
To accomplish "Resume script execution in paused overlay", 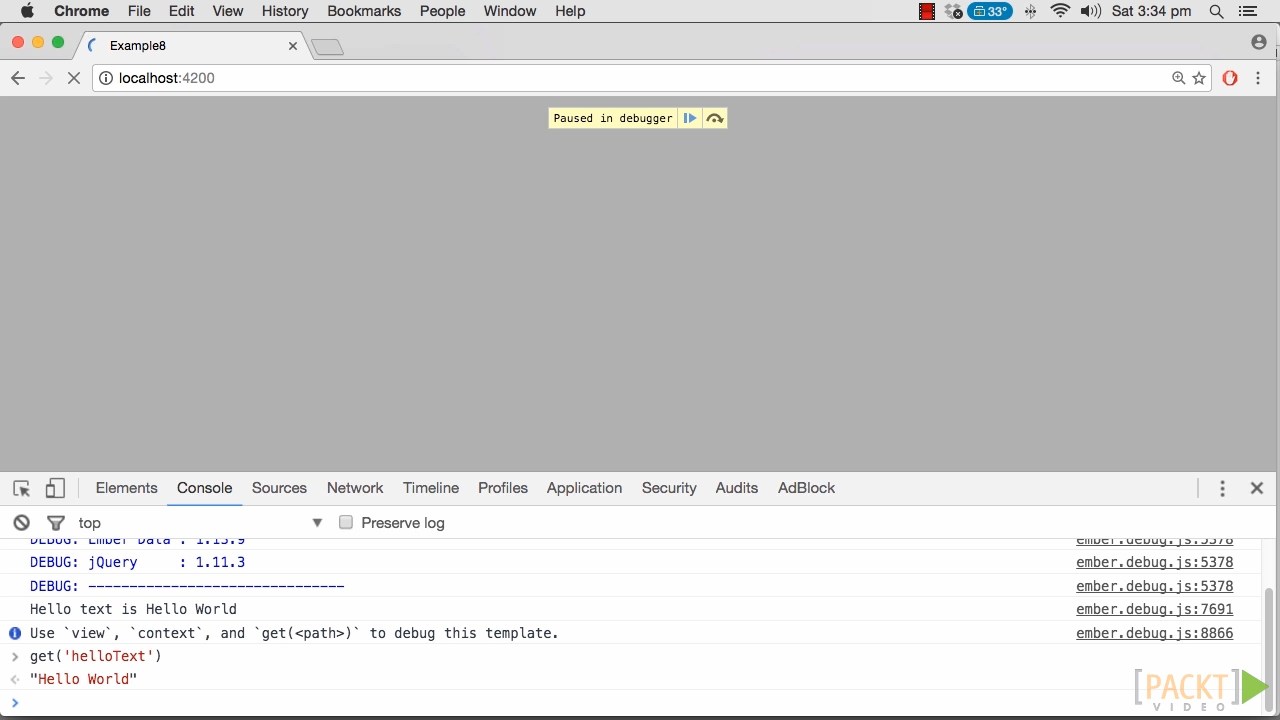I will click(x=690, y=118).
